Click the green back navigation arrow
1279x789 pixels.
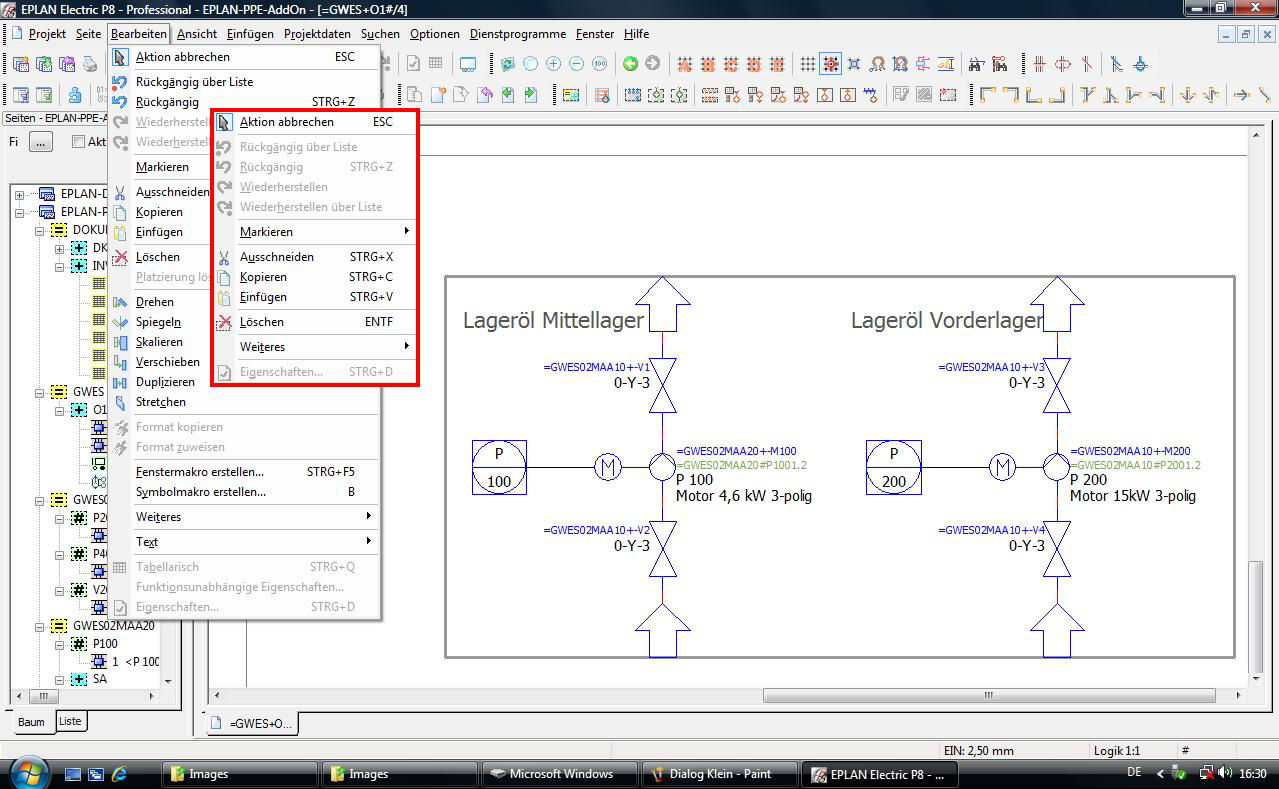click(630, 64)
